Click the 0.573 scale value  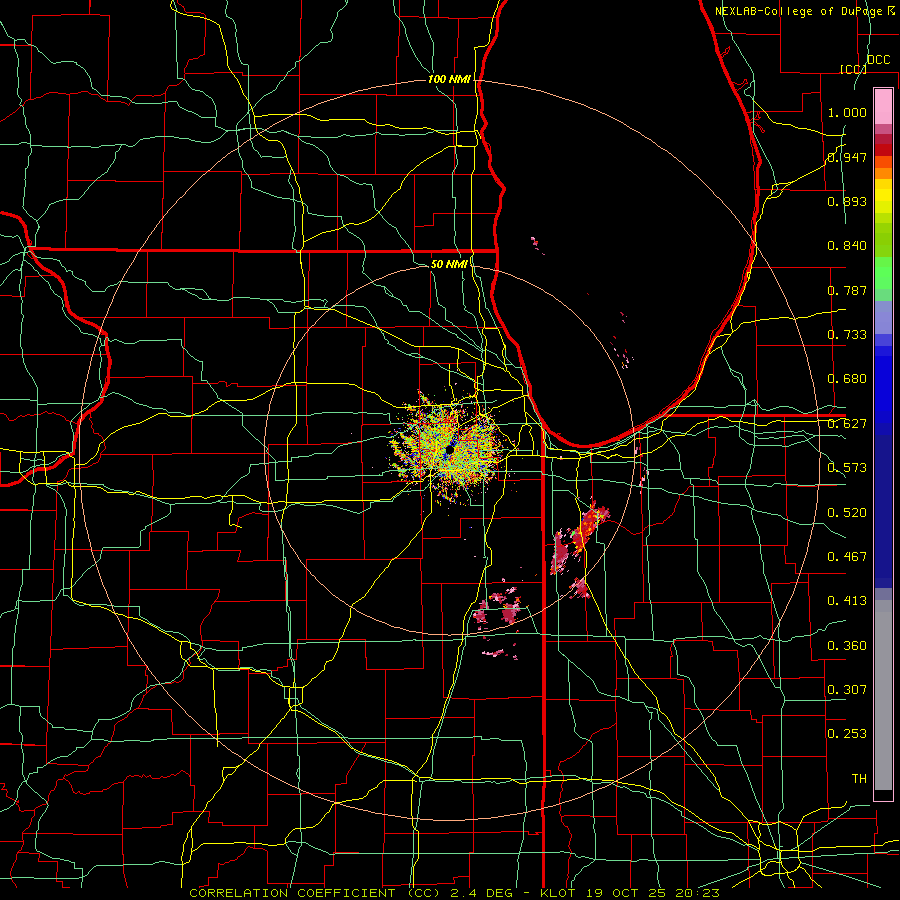pyautogui.click(x=847, y=468)
